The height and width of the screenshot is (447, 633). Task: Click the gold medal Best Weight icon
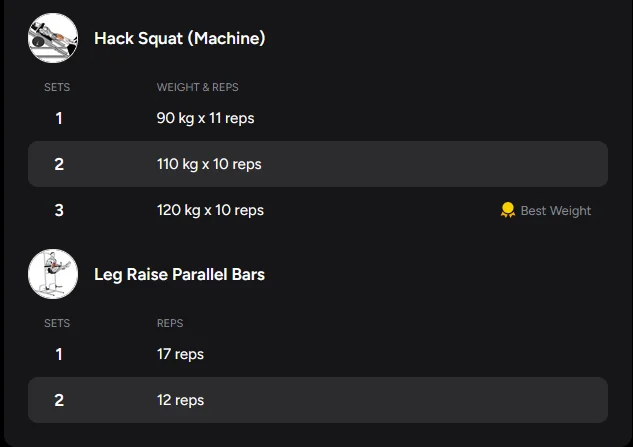click(507, 210)
